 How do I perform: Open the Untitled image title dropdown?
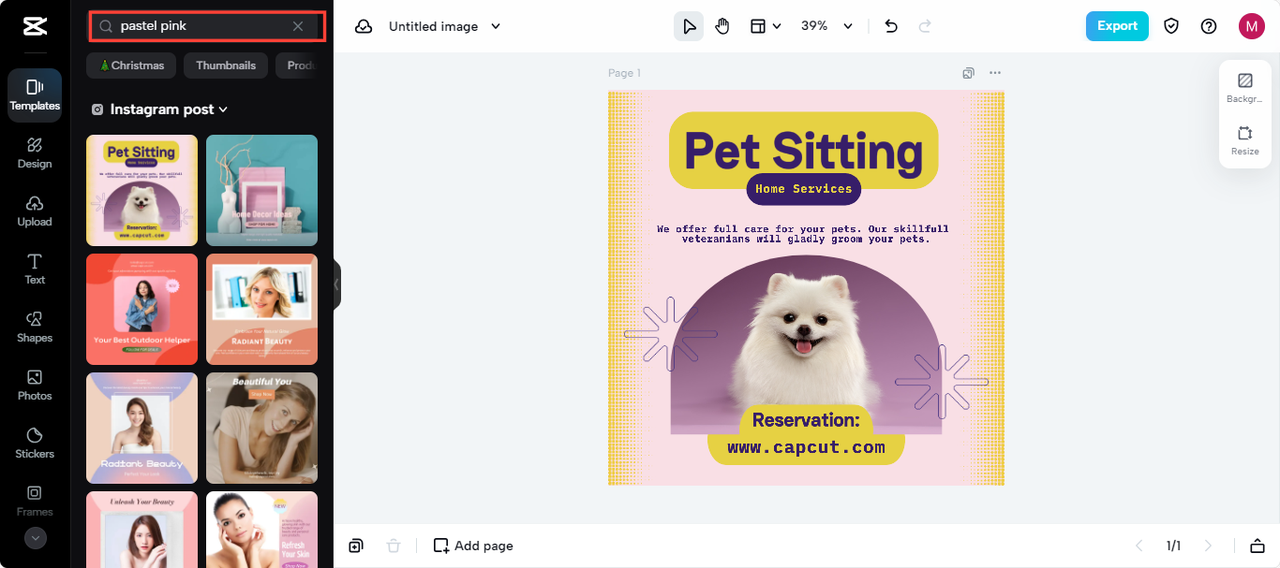[445, 27]
